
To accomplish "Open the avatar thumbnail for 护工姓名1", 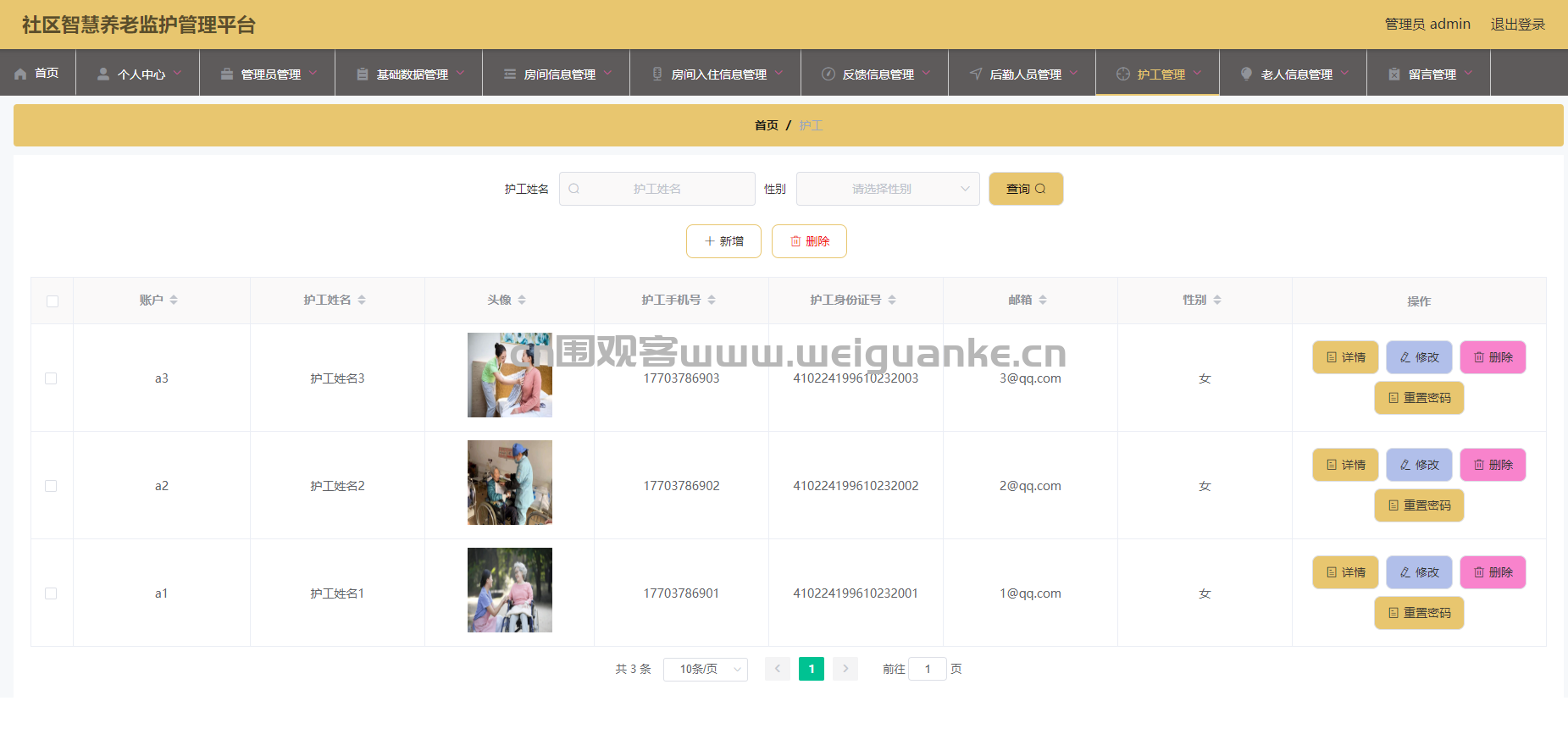I will (x=510, y=590).
